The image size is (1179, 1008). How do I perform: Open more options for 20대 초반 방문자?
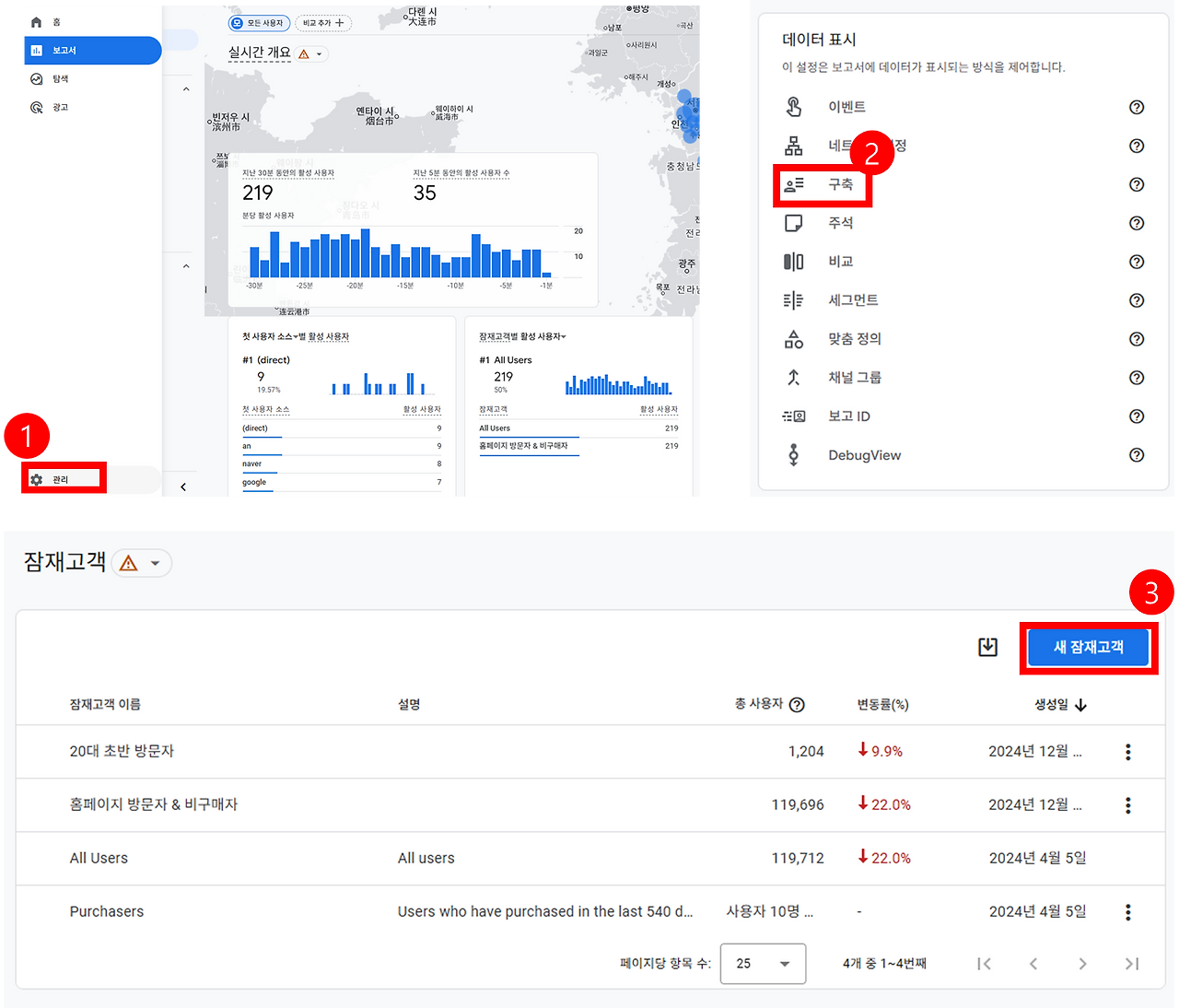pos(1127,752)
